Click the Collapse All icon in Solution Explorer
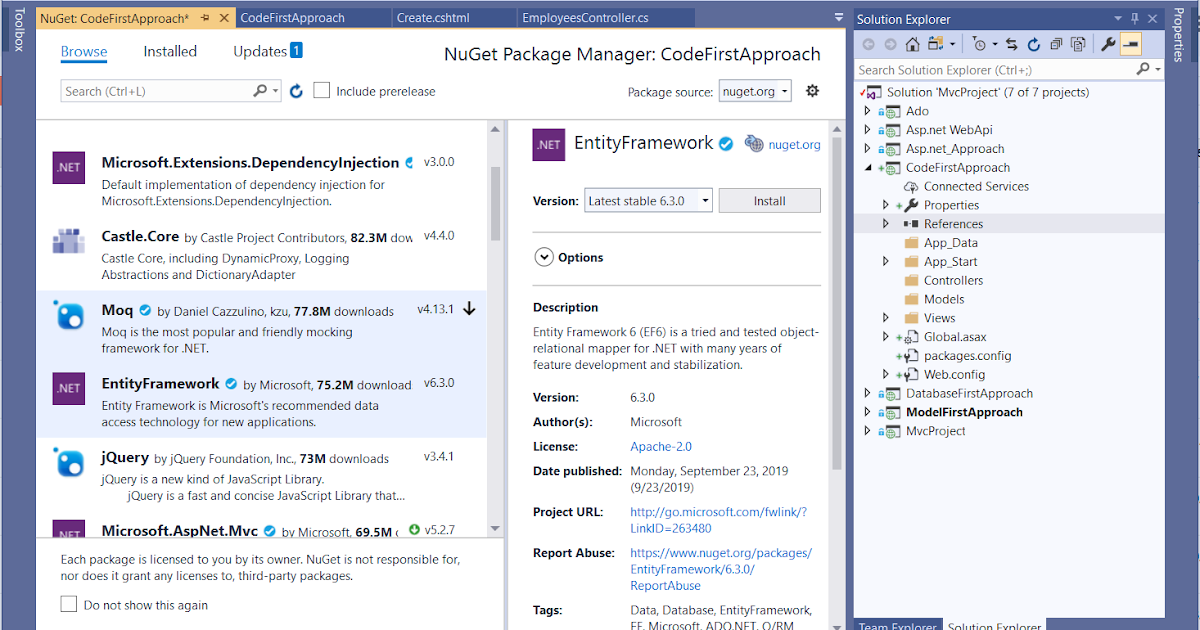This screenshot has width=1200, height=630. [x=1056, y=44]
